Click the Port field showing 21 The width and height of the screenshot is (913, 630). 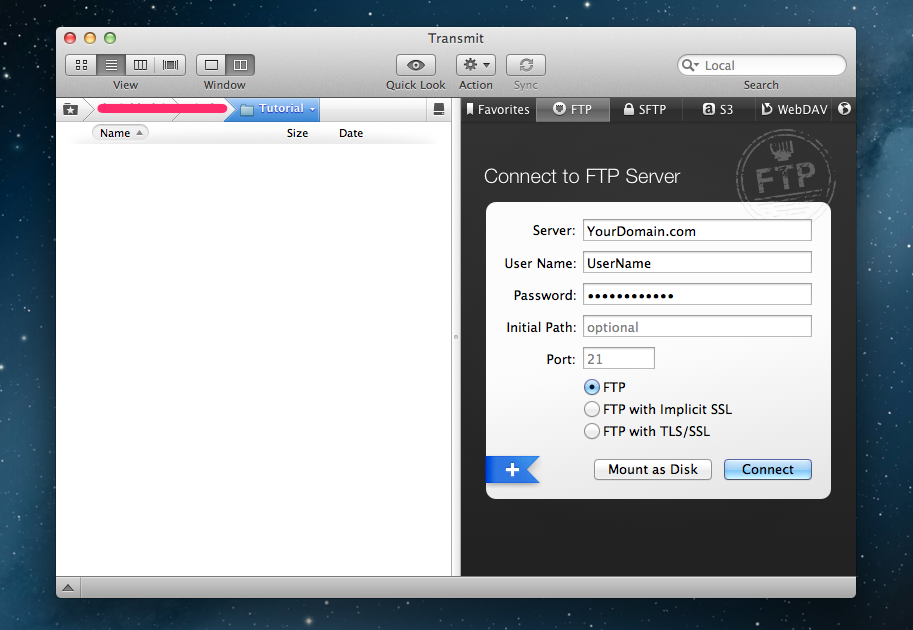pyautogui.click(x=619, y=359)
